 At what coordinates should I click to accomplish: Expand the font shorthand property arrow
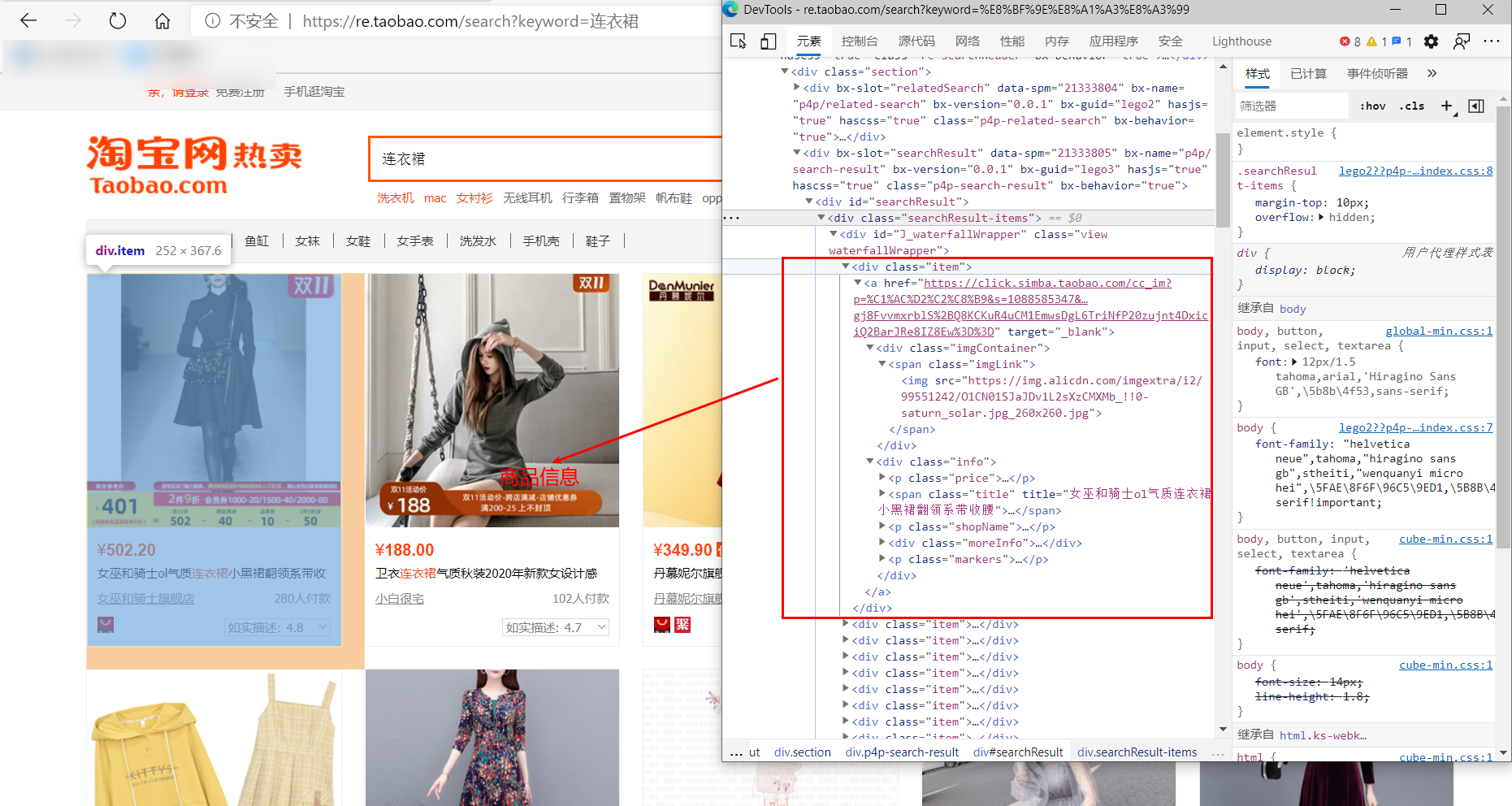pyautogui.click(x=1293, y=362)
